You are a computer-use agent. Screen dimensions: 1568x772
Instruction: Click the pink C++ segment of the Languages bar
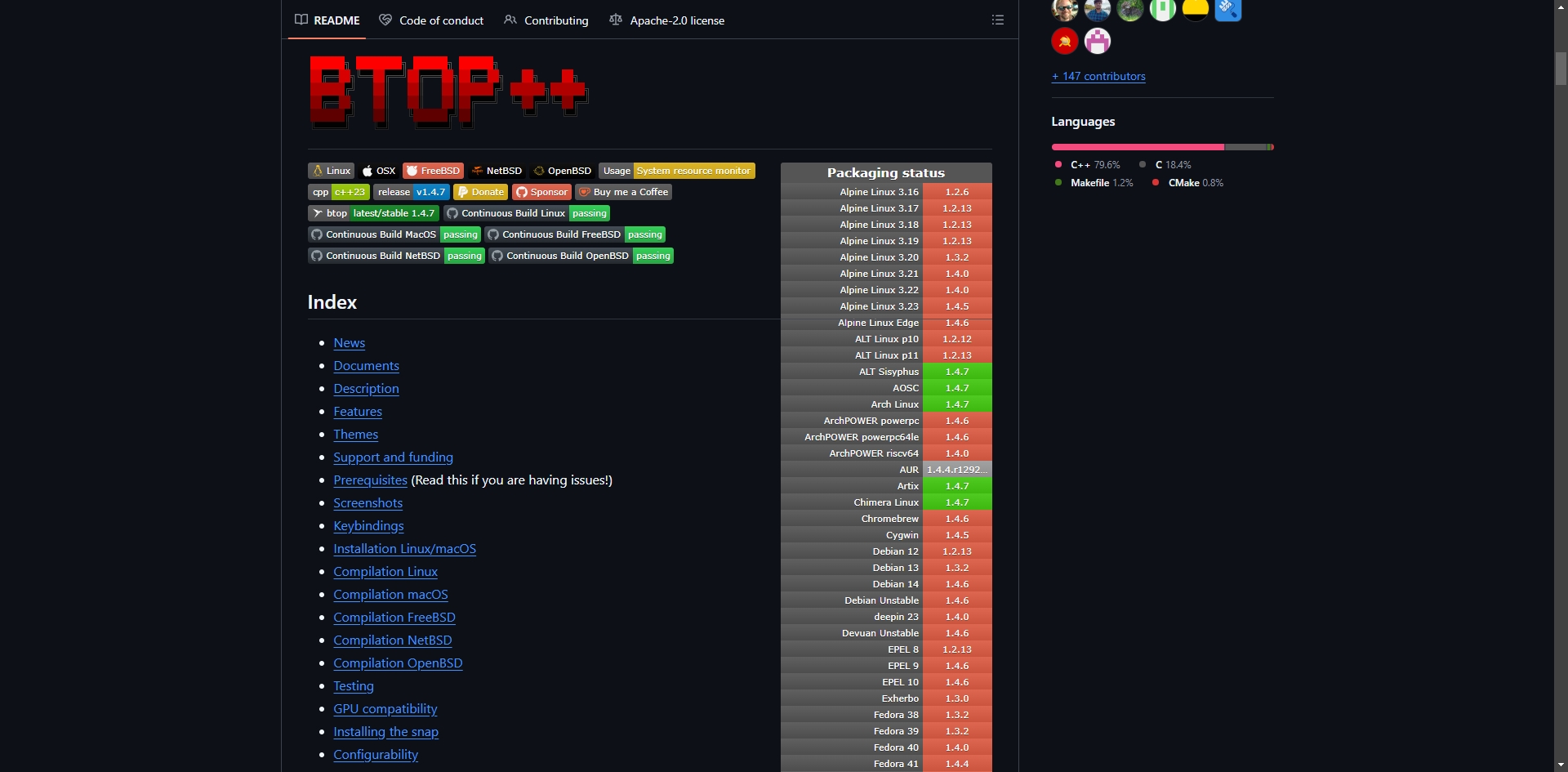point(1138,147)
